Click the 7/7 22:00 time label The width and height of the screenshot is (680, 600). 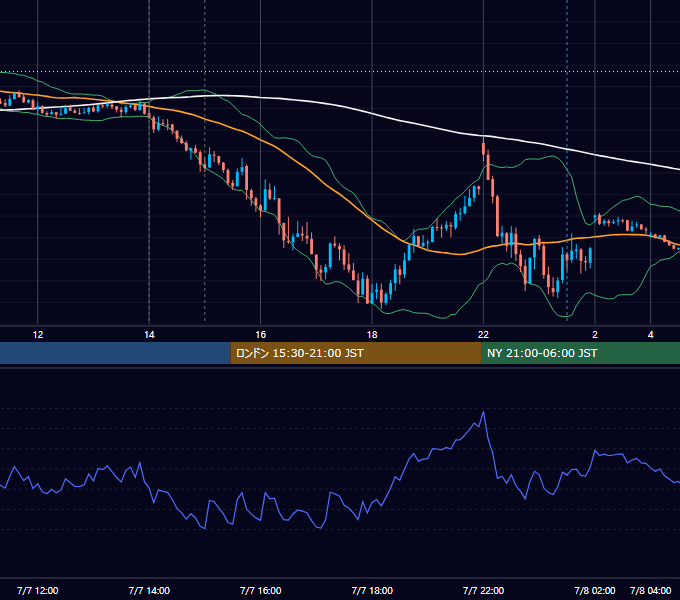483,590
